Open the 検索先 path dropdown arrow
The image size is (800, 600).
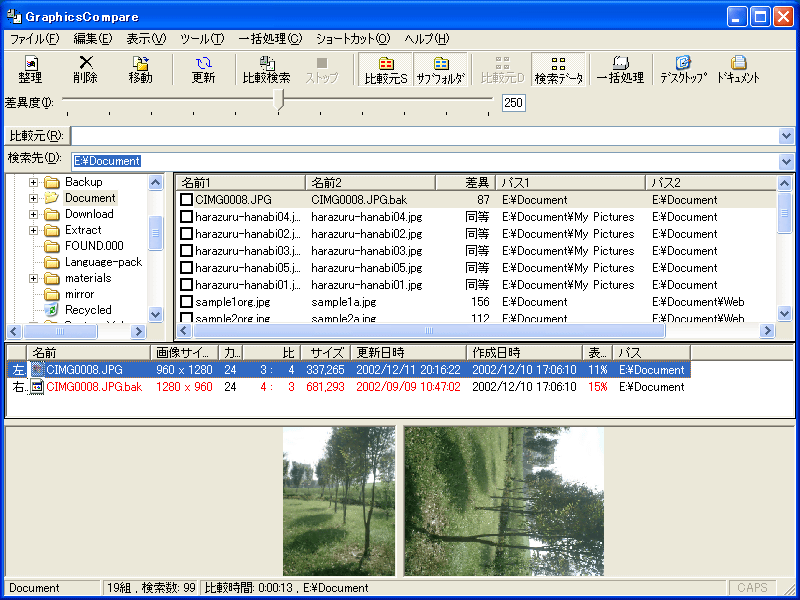click(x=787, y=162)
